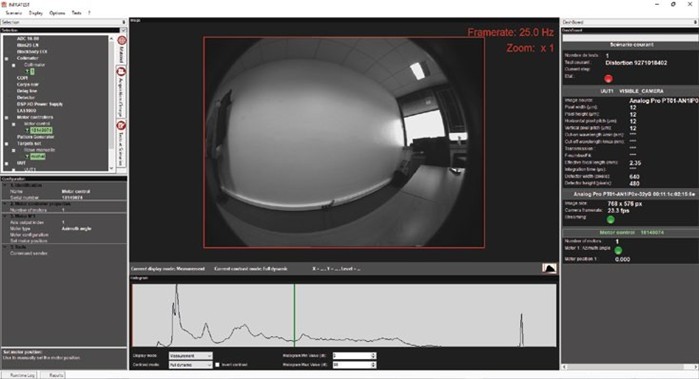Collapse the Motor controllers tree node
699x379 pixels.
click(x=7, y=118)
